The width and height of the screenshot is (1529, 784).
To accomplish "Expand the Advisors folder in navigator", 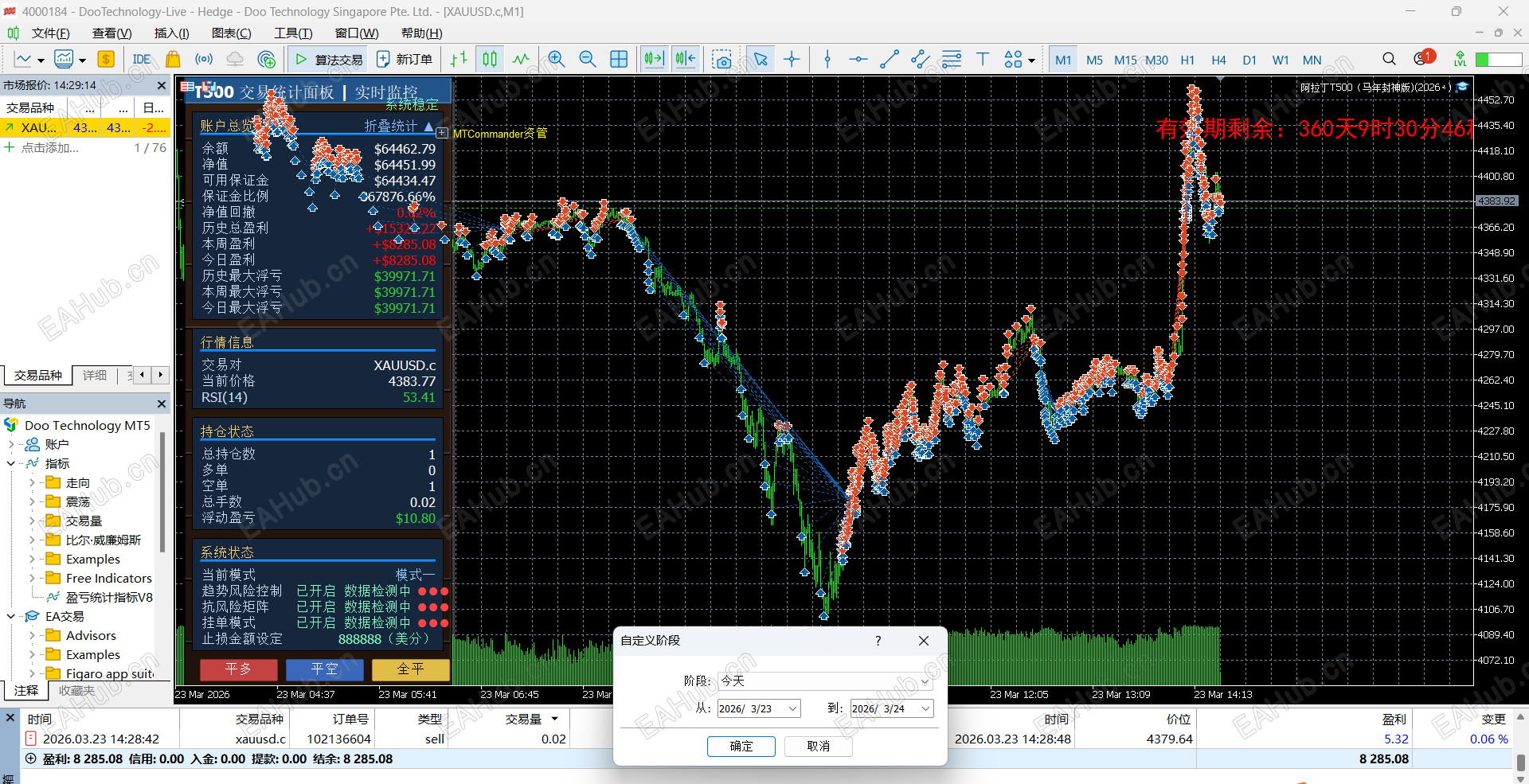I will pos(32,636).
